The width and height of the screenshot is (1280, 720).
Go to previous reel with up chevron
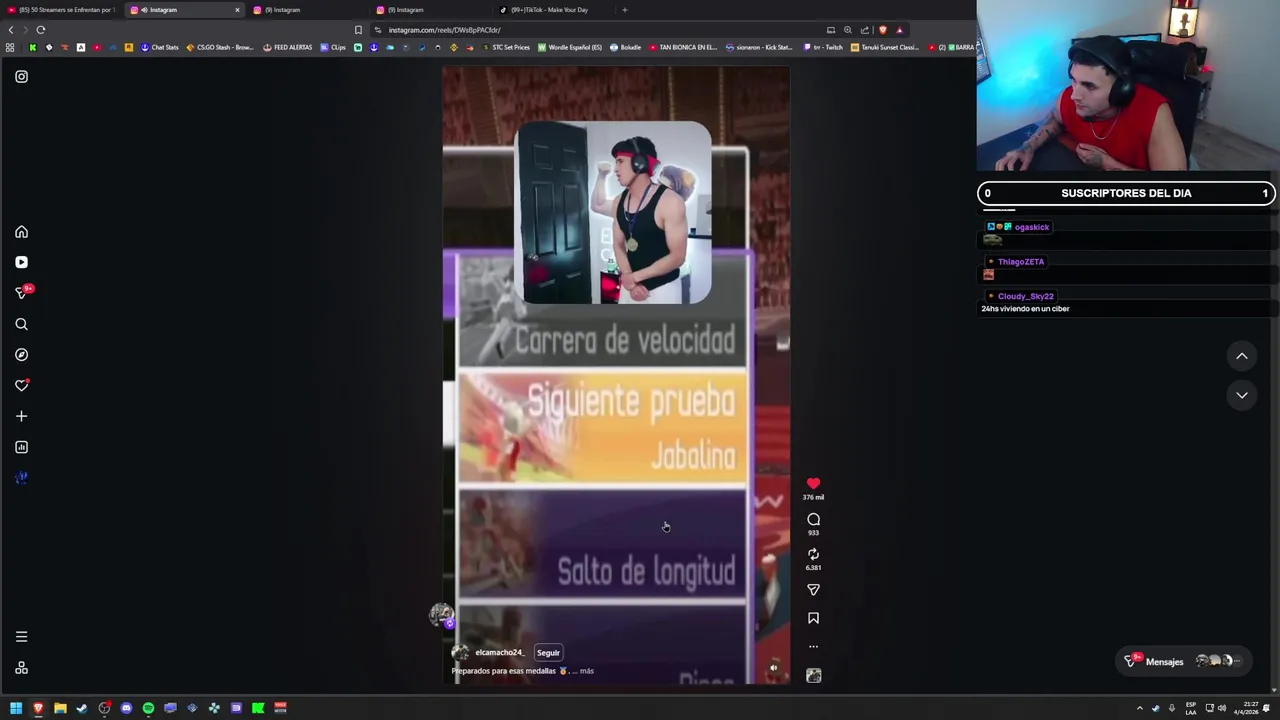tap(1241, 356)
